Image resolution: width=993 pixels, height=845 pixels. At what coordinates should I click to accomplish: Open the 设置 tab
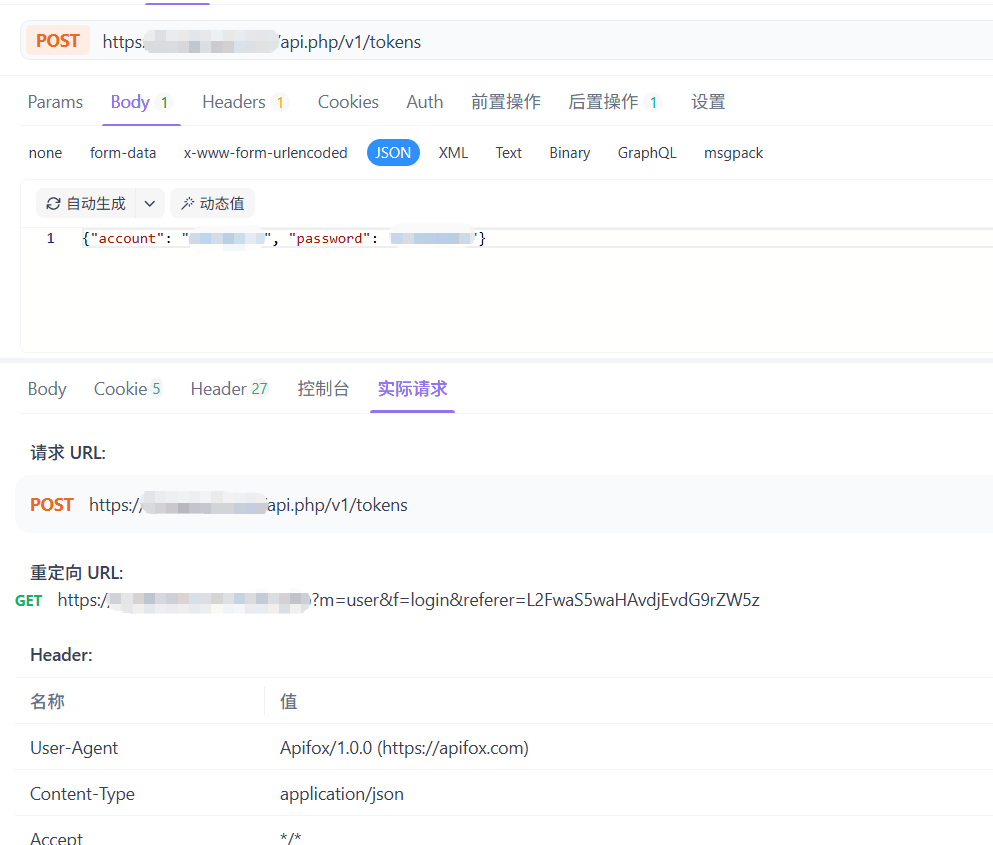click(708, 102)
